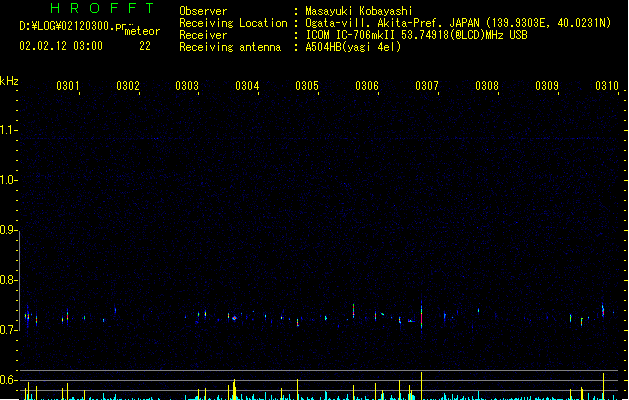This screenshot has width=629, height=400.
Task: Click the 0305 time marker
Action: [307, 86]
